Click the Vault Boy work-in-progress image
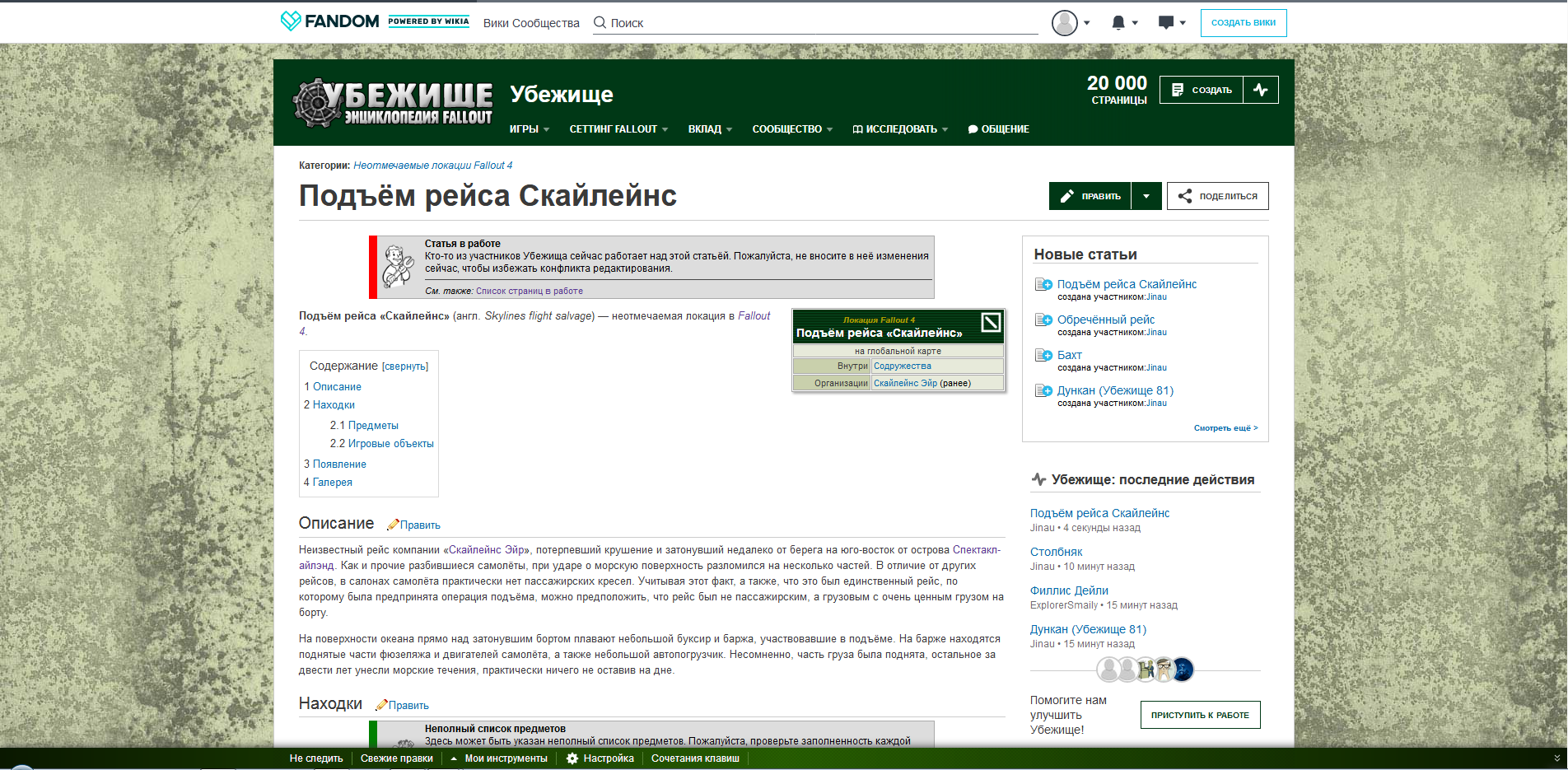1568x770 pixels. pos(399,266)
